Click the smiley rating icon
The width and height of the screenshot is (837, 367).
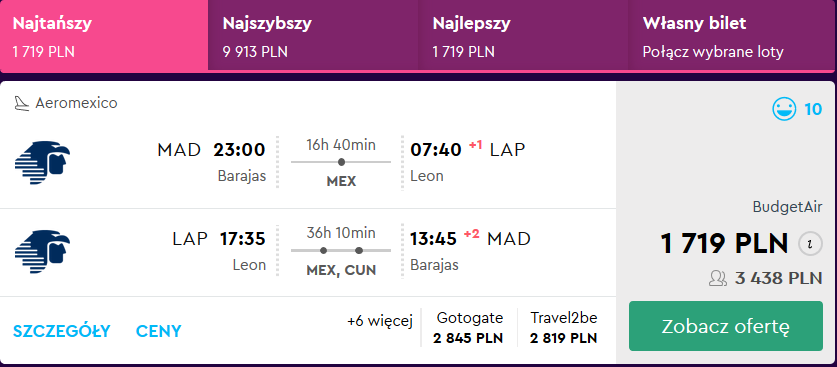[x=784, y=109]
